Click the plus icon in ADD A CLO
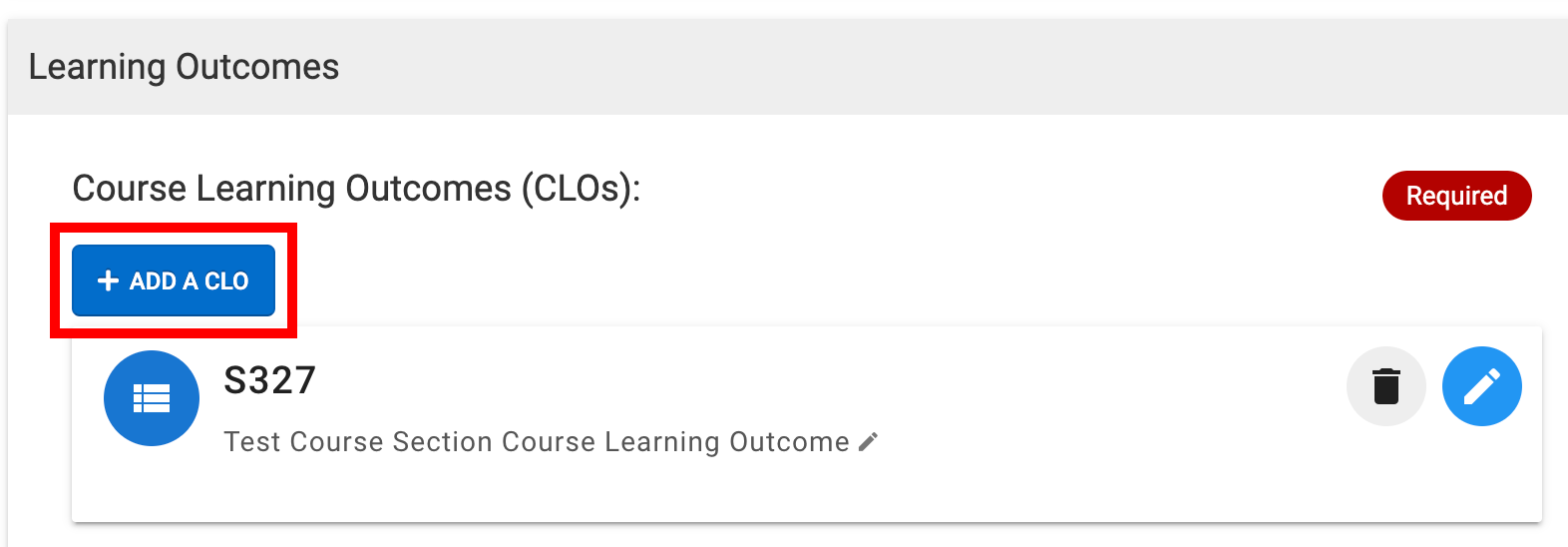This screenshot has height=547, width=1568. pyautogui.click(x=108, y=281)
